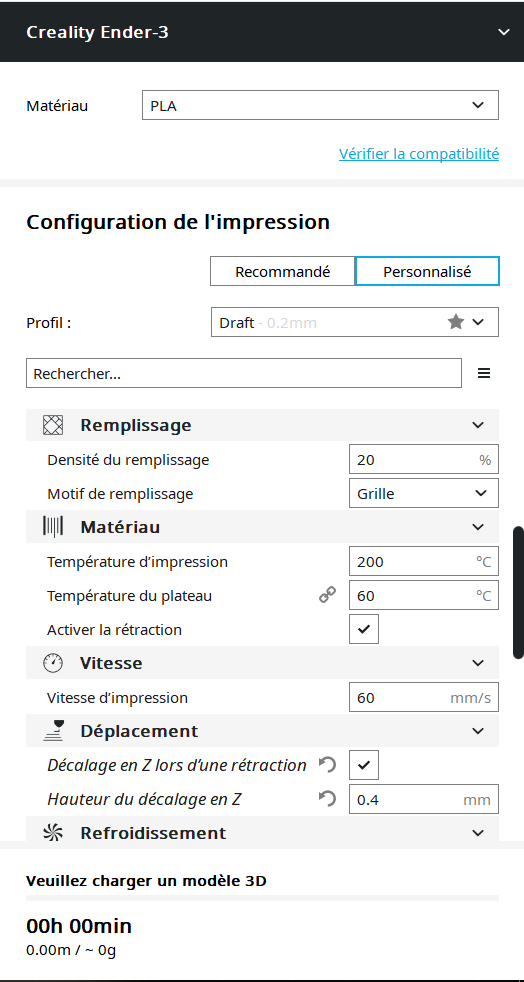Click link icon beside Température du plateau
This screenshot has width=524, height=982.
tap(327, 595)
